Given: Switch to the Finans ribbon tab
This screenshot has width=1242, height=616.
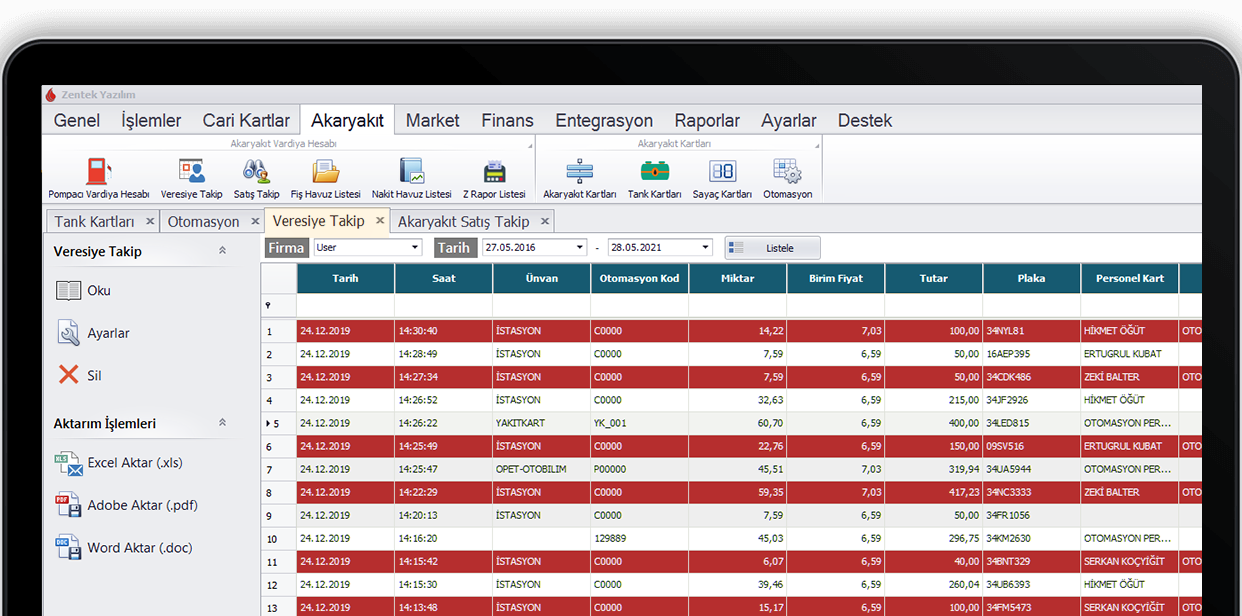Looking at the screenshot, I should (507, 120).
